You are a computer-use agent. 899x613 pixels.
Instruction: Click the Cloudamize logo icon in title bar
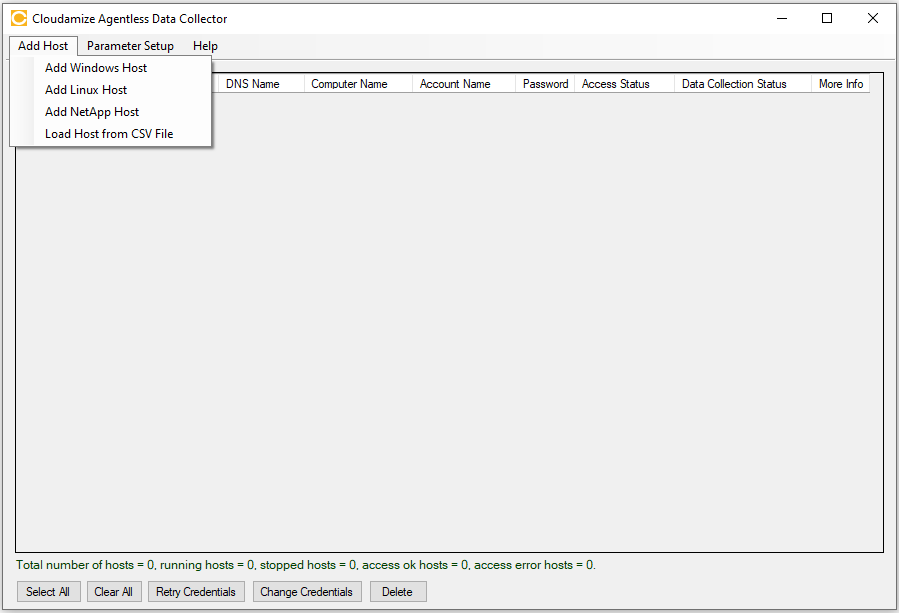[x=19, y=18]
